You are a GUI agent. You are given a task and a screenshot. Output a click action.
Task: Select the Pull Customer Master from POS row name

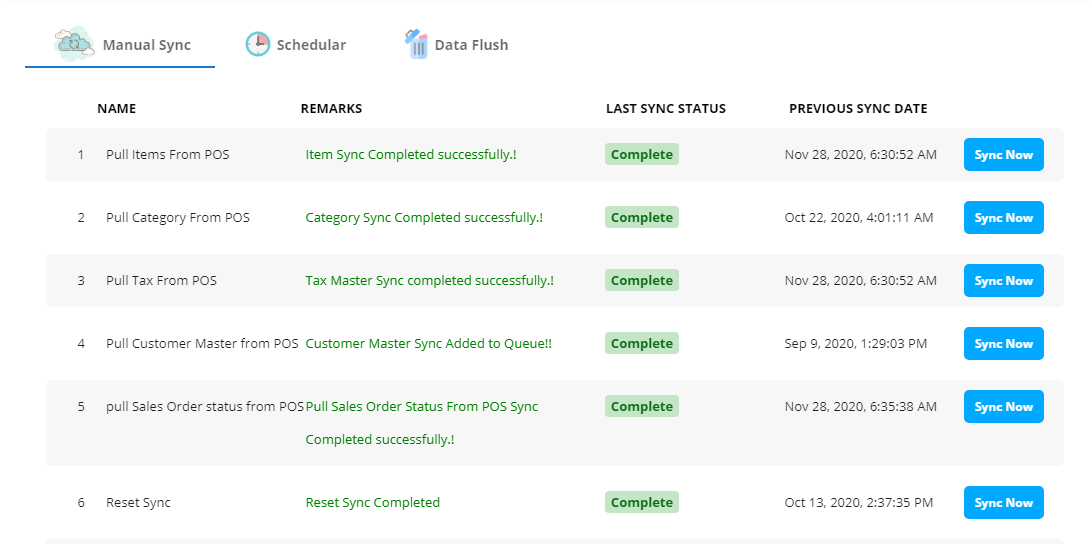[x=202, y=344]
